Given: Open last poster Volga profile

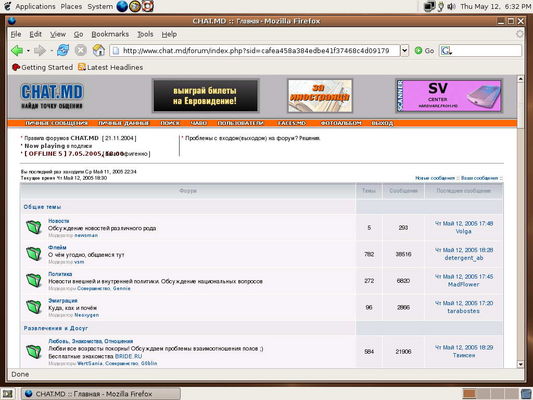Looking at the screenshot, I should tap(463, 231).
